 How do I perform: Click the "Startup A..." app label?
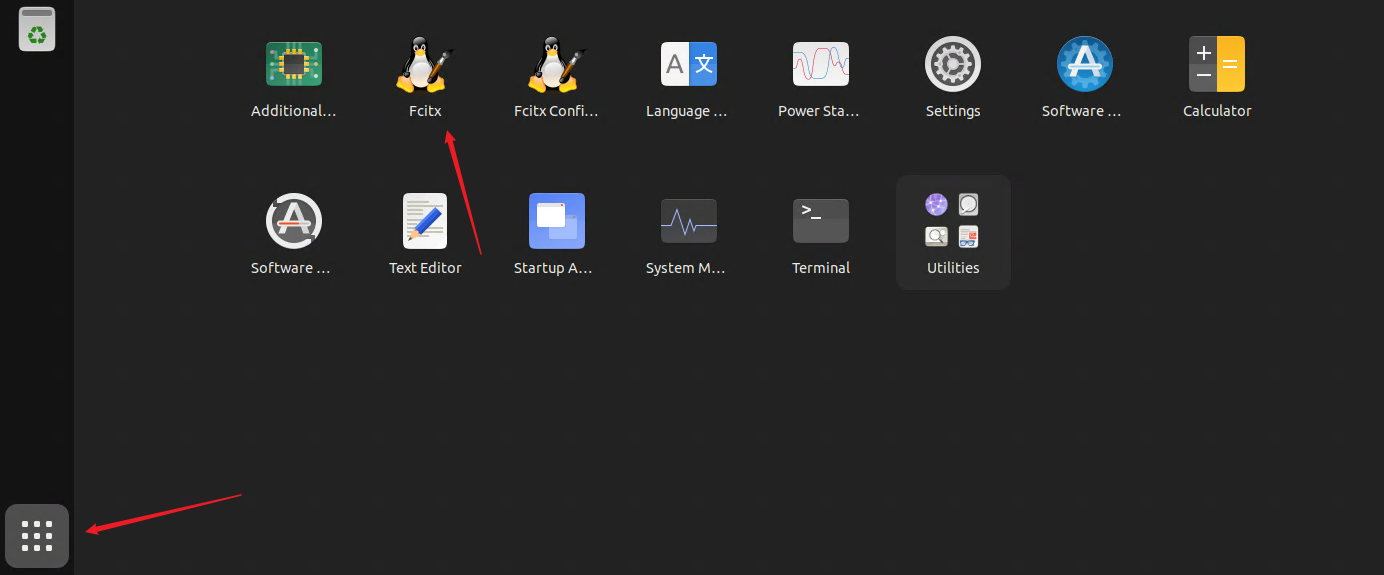[x=554, y=268]
